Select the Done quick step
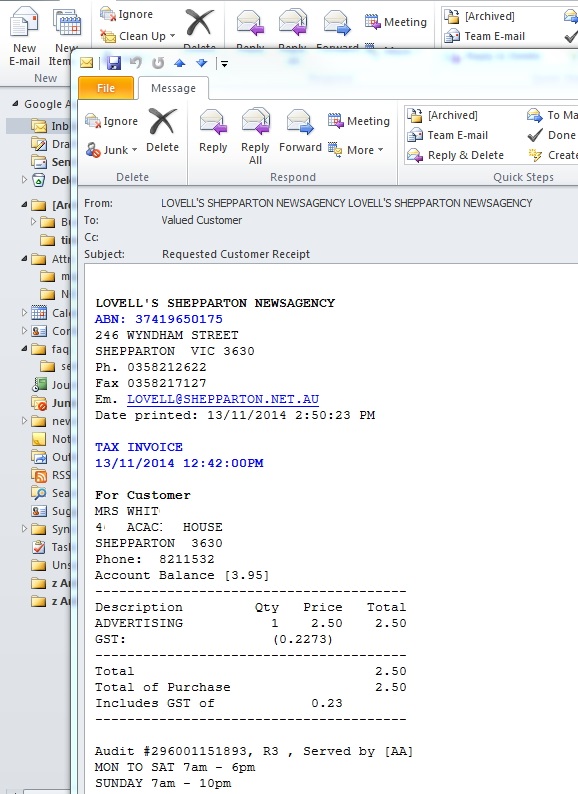578x794 pixels. pos(552,135)
